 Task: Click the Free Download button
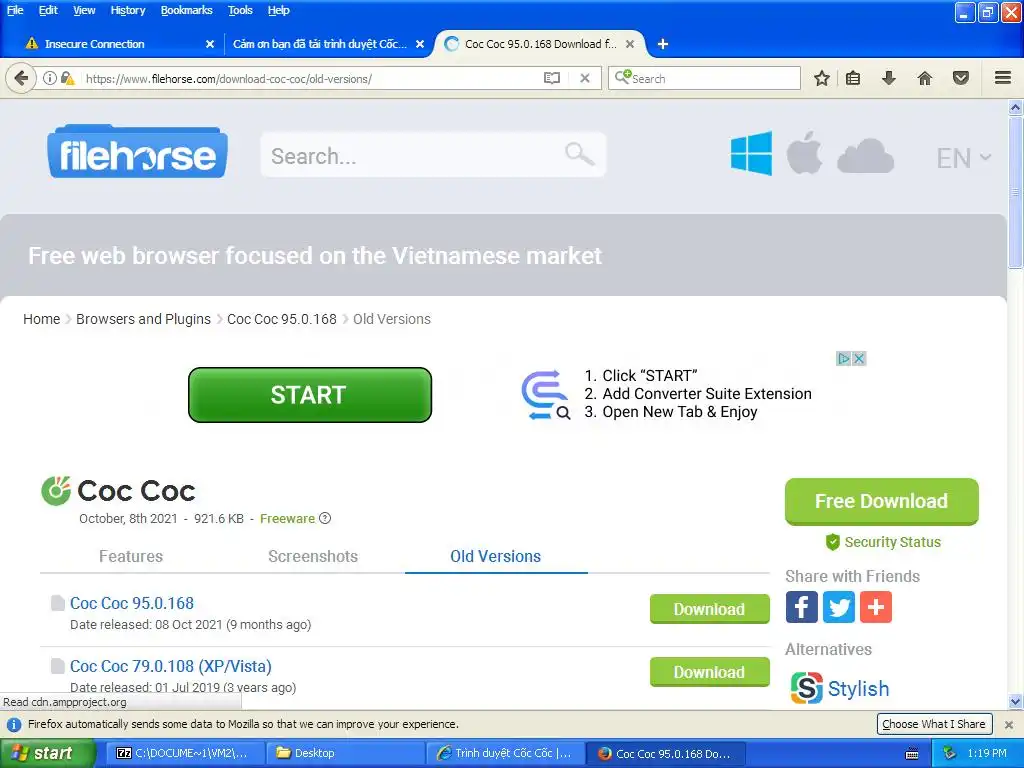(x=882, y=502)
